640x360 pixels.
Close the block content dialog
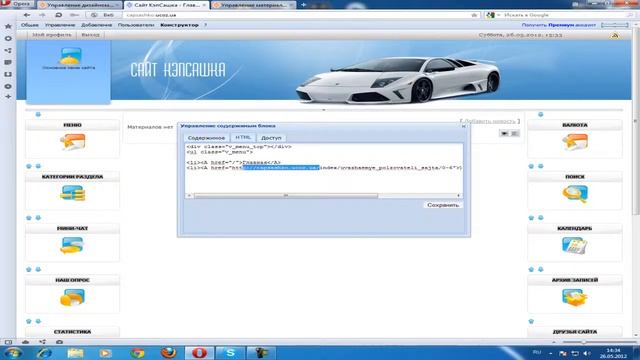click(463, 126)
